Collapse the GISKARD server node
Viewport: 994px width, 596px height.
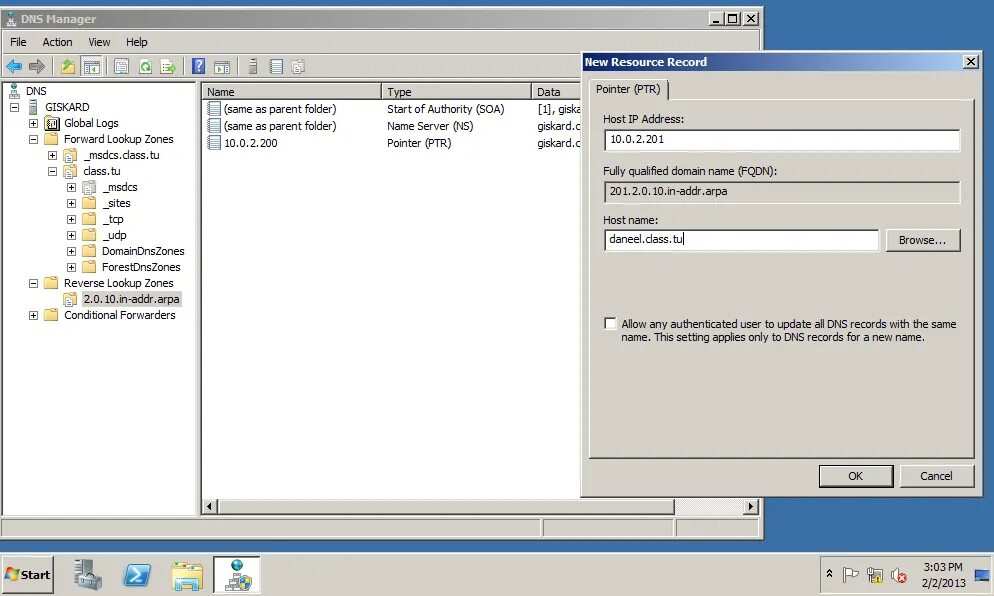coord(15,107)
